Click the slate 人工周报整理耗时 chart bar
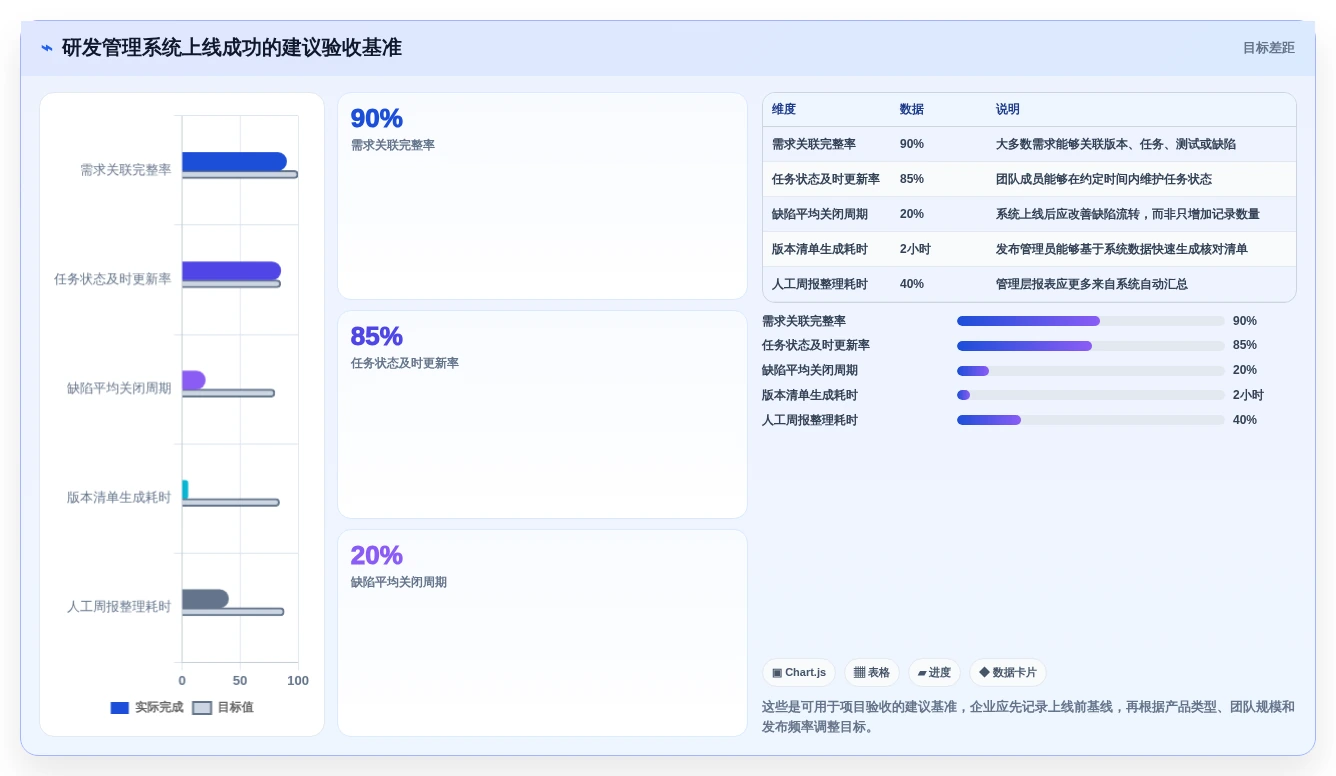This screenshot has height=776, width=1336. (x=205, y=599)
